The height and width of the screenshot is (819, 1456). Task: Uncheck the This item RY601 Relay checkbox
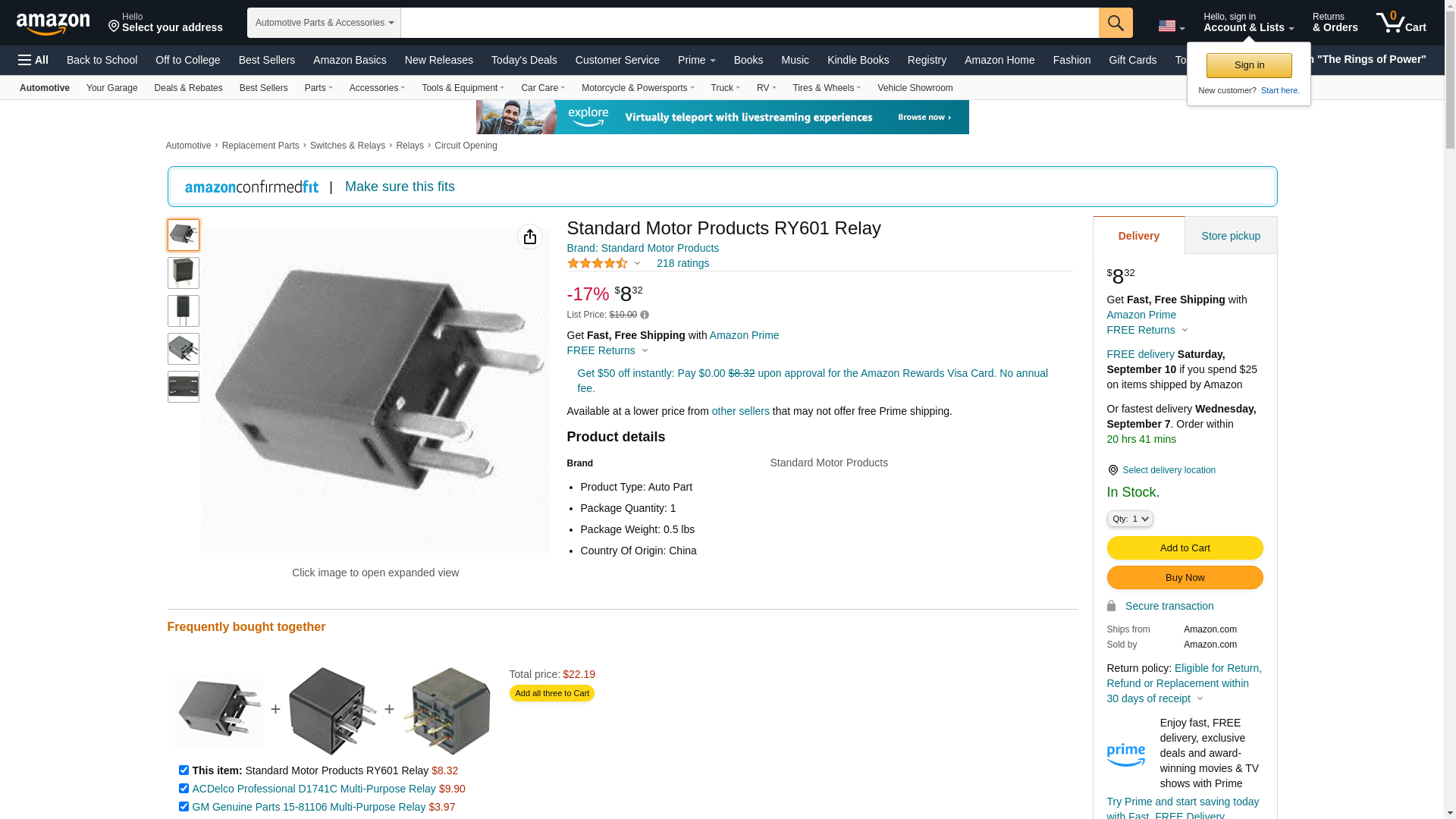[x=184, y=770]
